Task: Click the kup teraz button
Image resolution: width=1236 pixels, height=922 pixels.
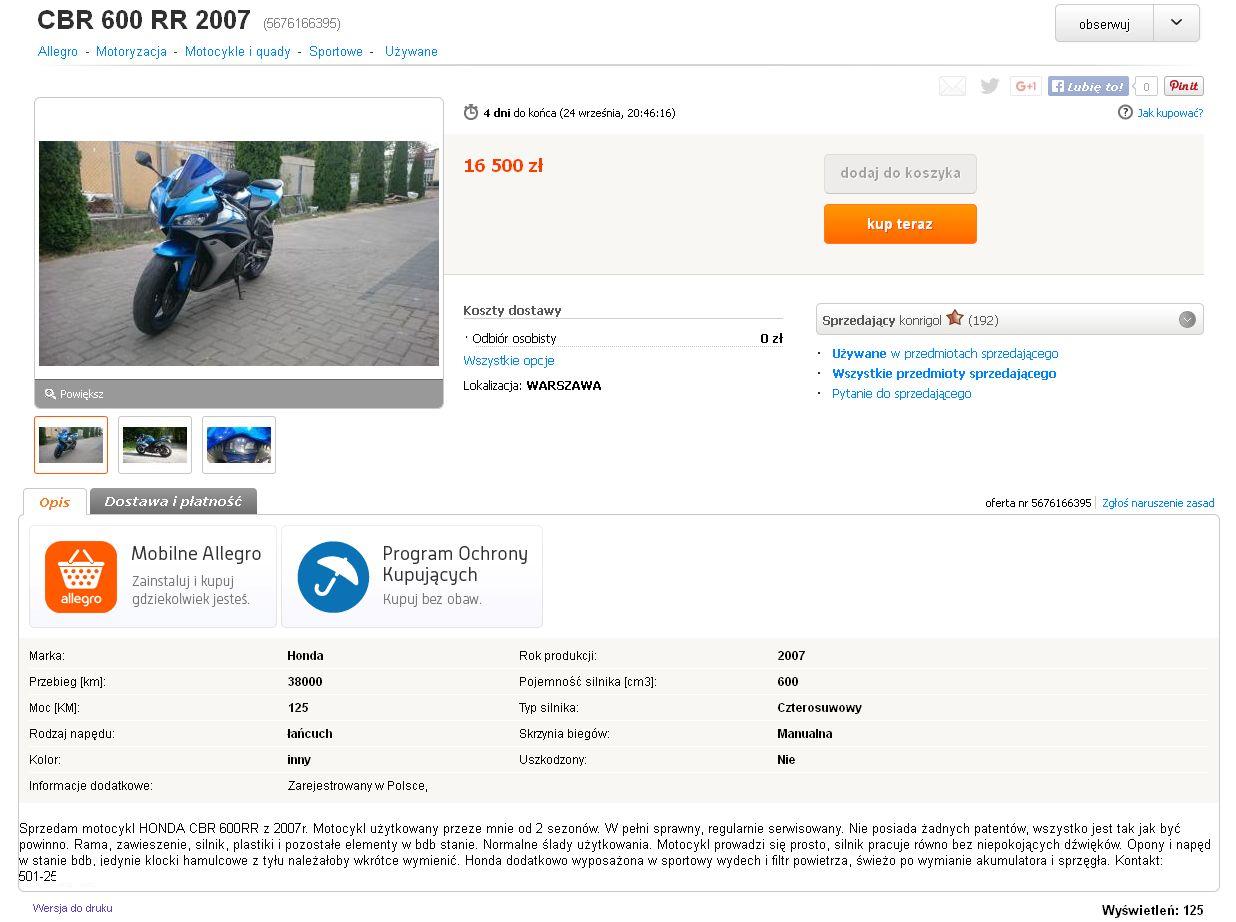Action: click(x=900, y=224)
